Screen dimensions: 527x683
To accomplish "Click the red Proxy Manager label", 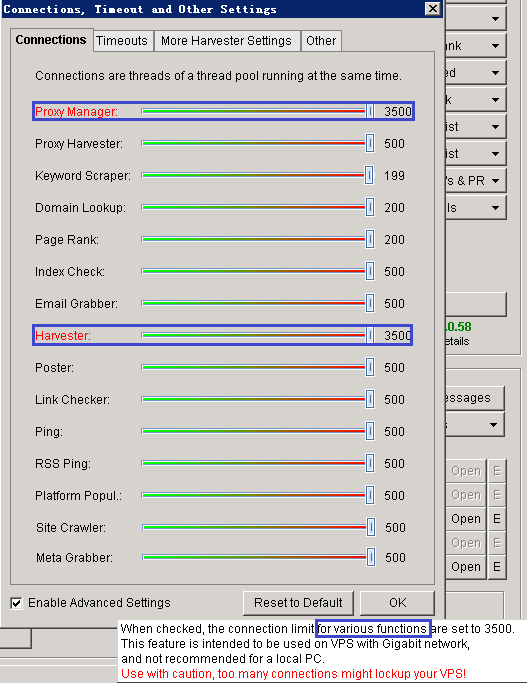I will coord(76,112).
